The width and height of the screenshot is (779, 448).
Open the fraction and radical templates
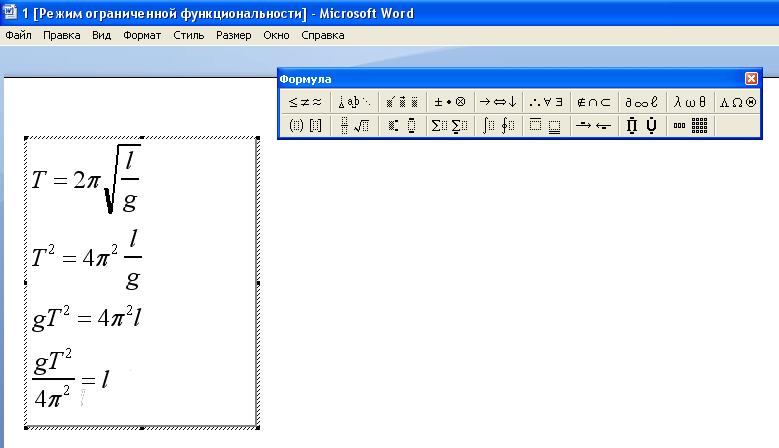click(x=354, y=126)
